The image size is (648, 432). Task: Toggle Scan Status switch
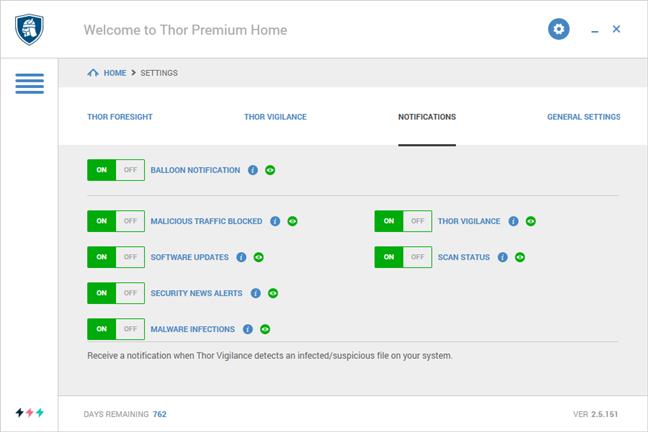(x=403, y=257)
